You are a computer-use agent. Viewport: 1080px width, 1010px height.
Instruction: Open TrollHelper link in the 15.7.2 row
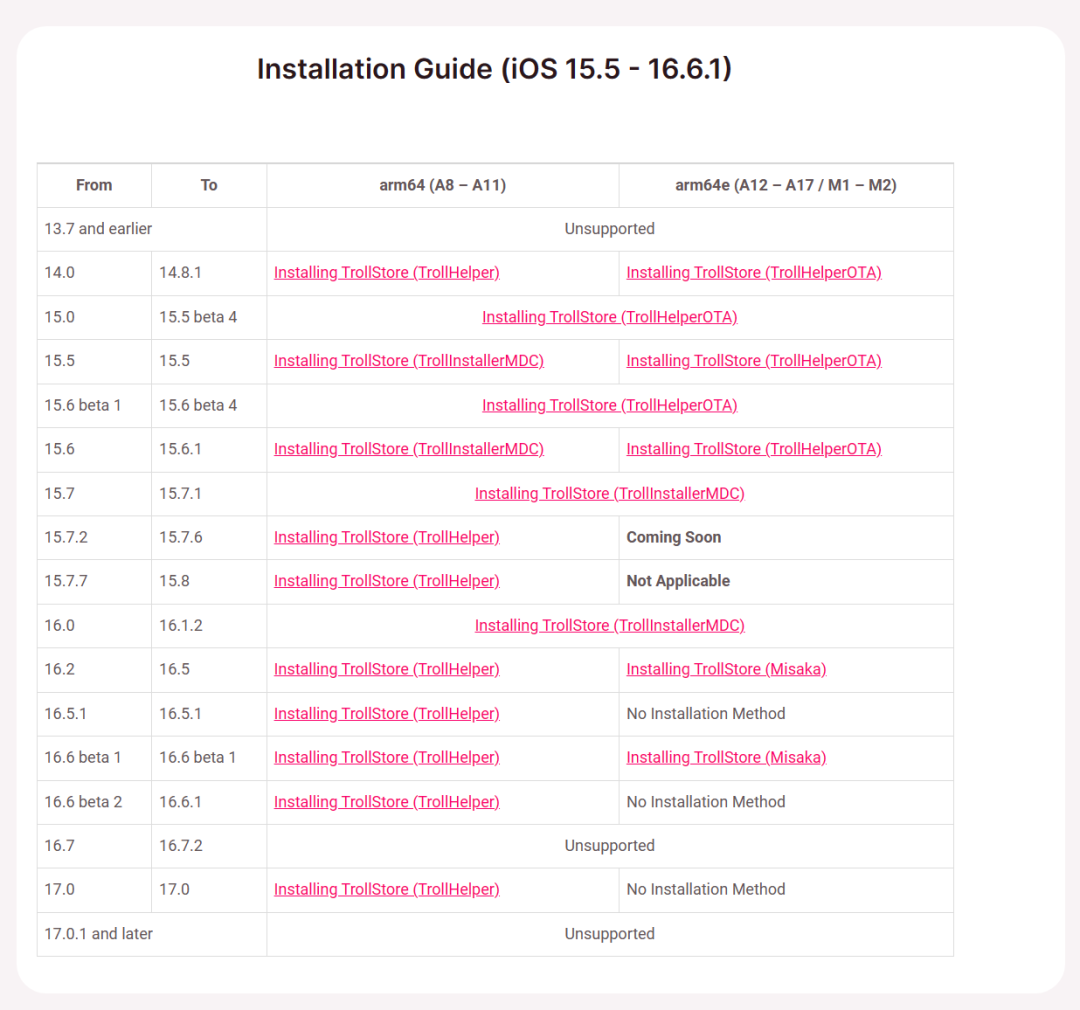[x=386, y=537]
